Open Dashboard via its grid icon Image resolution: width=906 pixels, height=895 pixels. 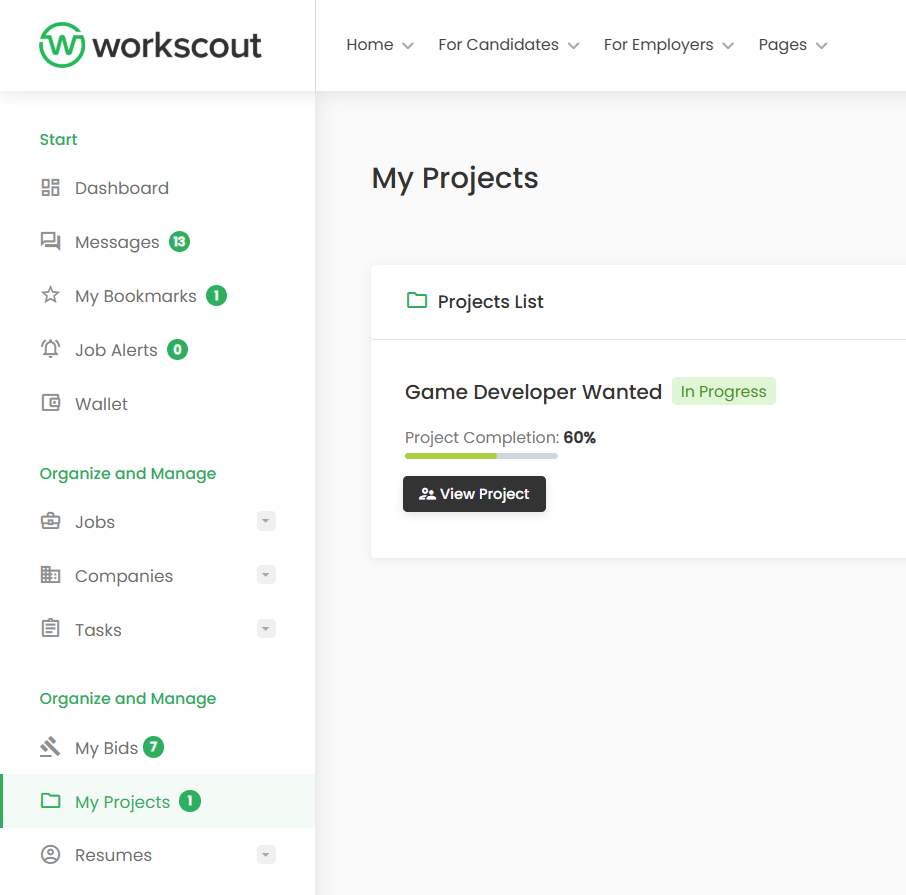tap(50, 188)
